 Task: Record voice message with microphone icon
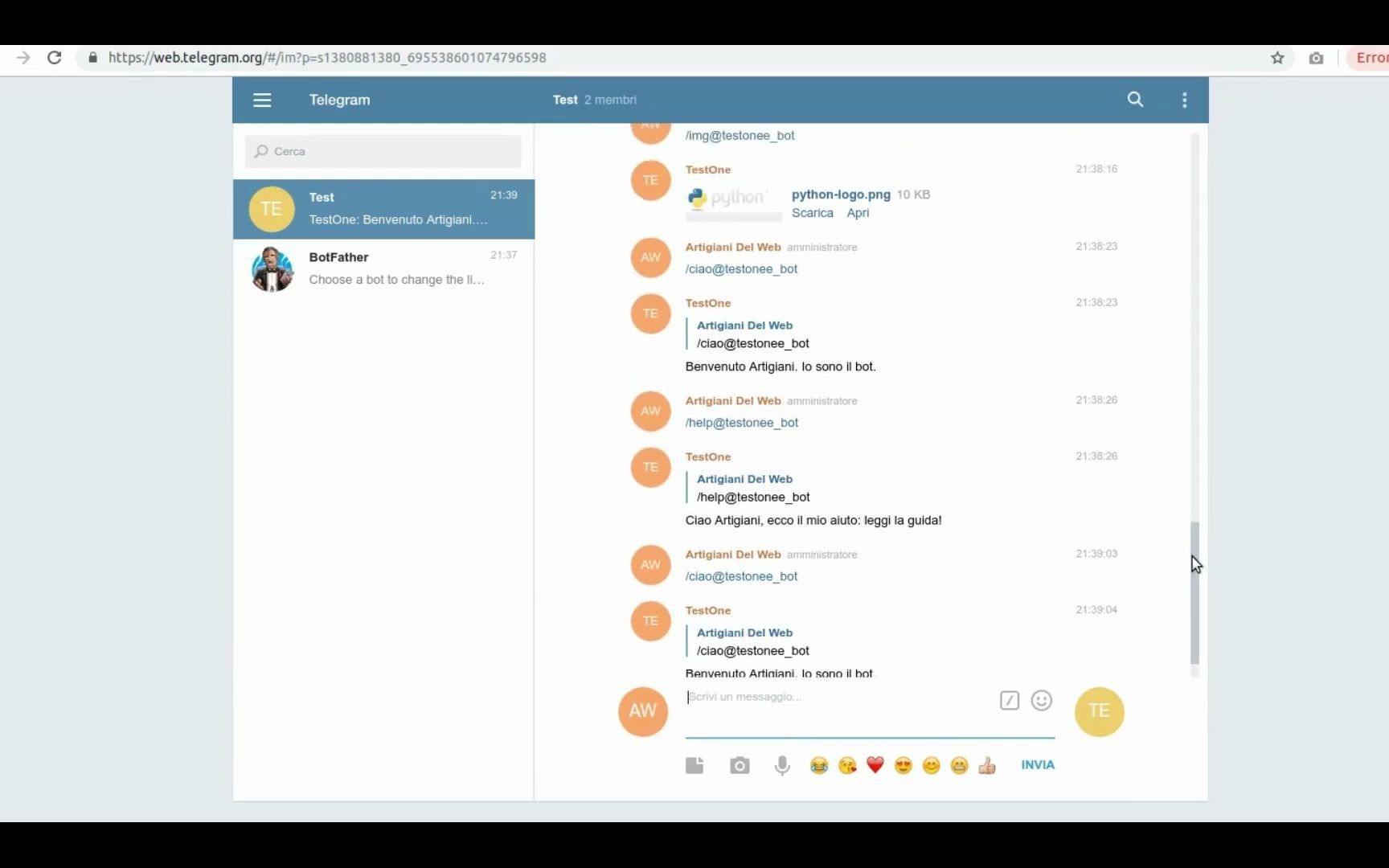coord(782,765)
